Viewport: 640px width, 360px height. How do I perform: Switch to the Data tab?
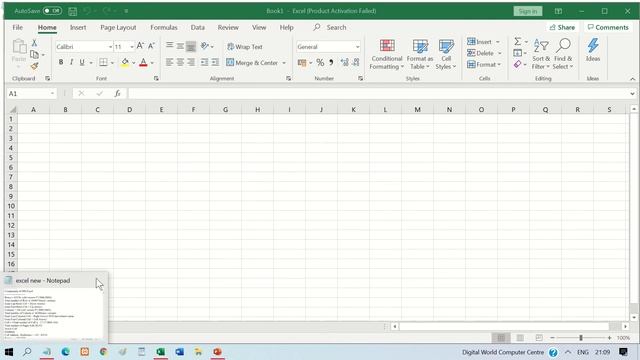click(x=198, y=27)
